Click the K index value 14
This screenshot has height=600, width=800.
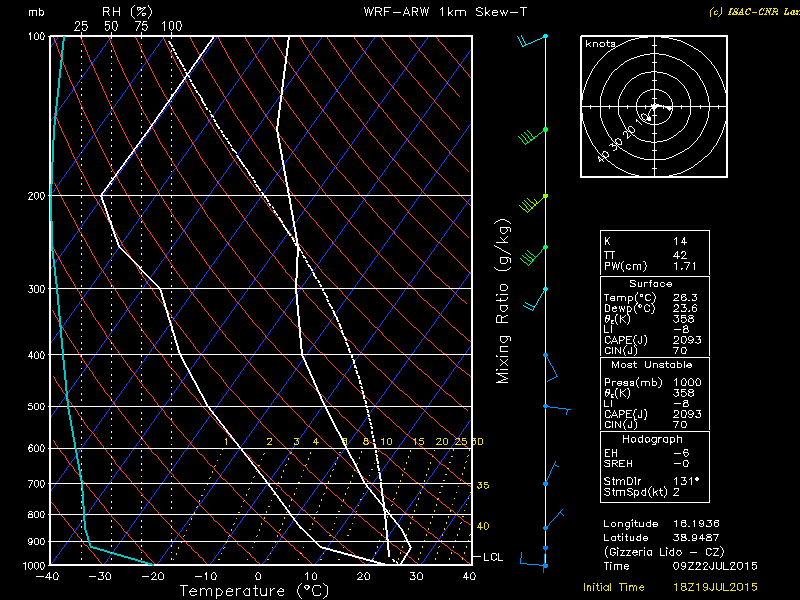point(680,241)
